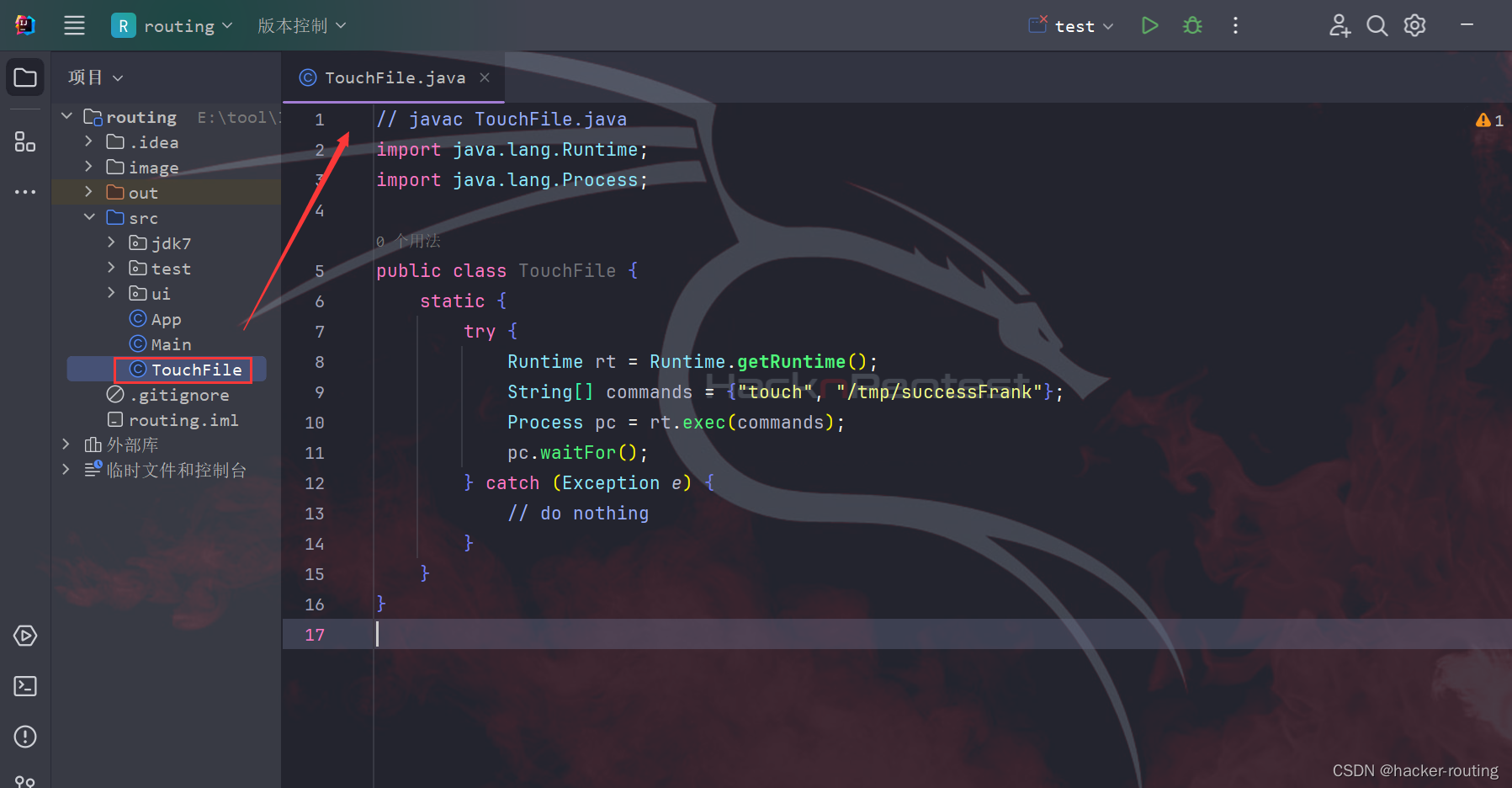Show more tool windows ellipsis
Viewport: 1512px width, 788px height.
coord(25,192)
